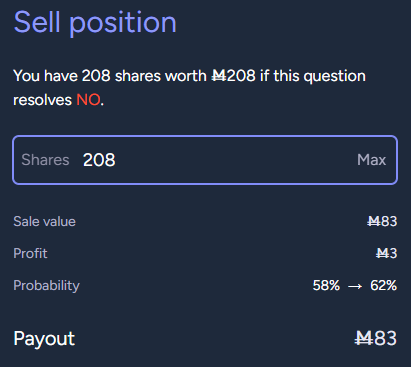Click the mana symbol before 208 in description
The width and height of the screenshot is (411, 367).
click(x=219, y=76)
